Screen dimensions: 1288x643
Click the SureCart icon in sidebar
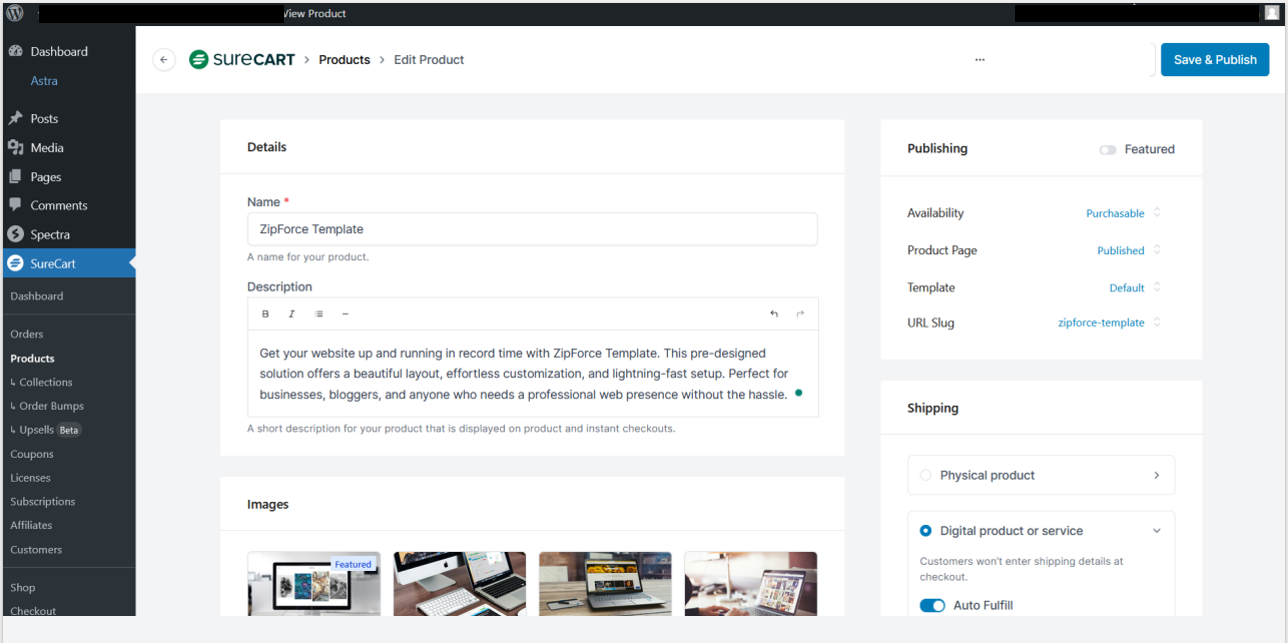pos(15,264)
